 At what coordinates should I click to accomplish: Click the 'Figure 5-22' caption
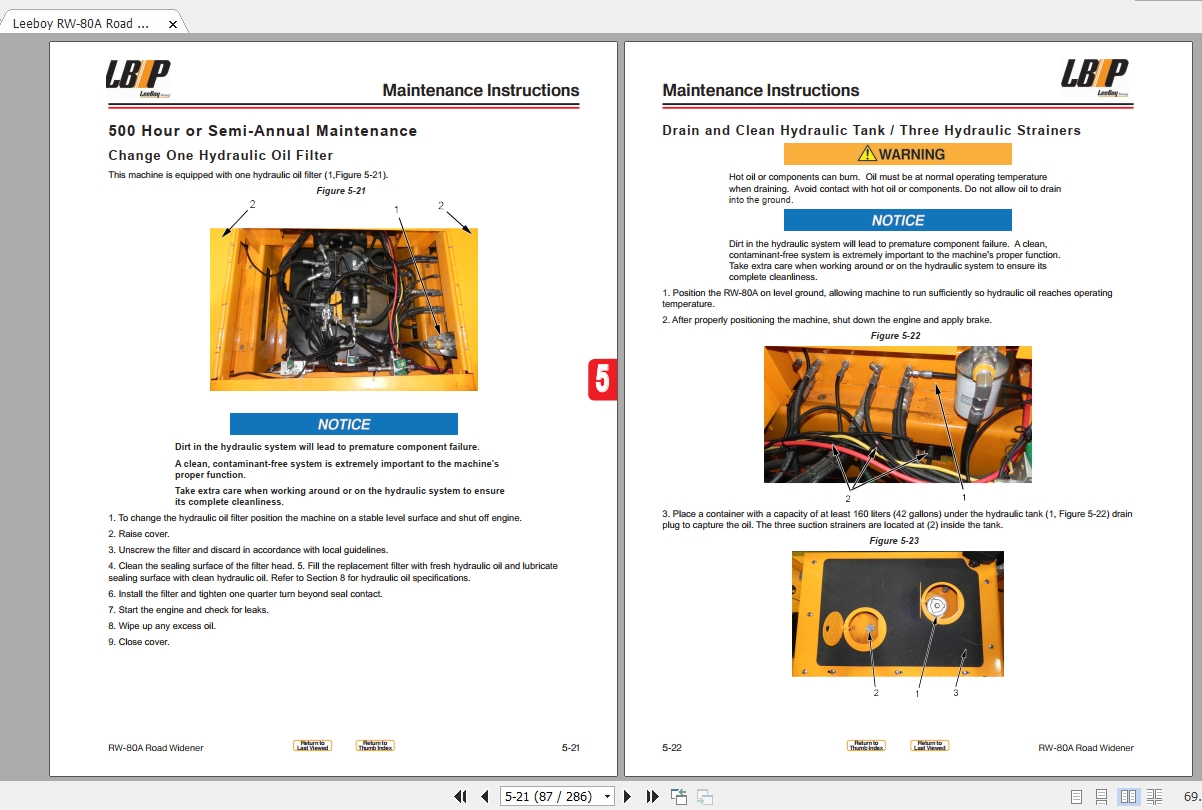tap(895, 336)
